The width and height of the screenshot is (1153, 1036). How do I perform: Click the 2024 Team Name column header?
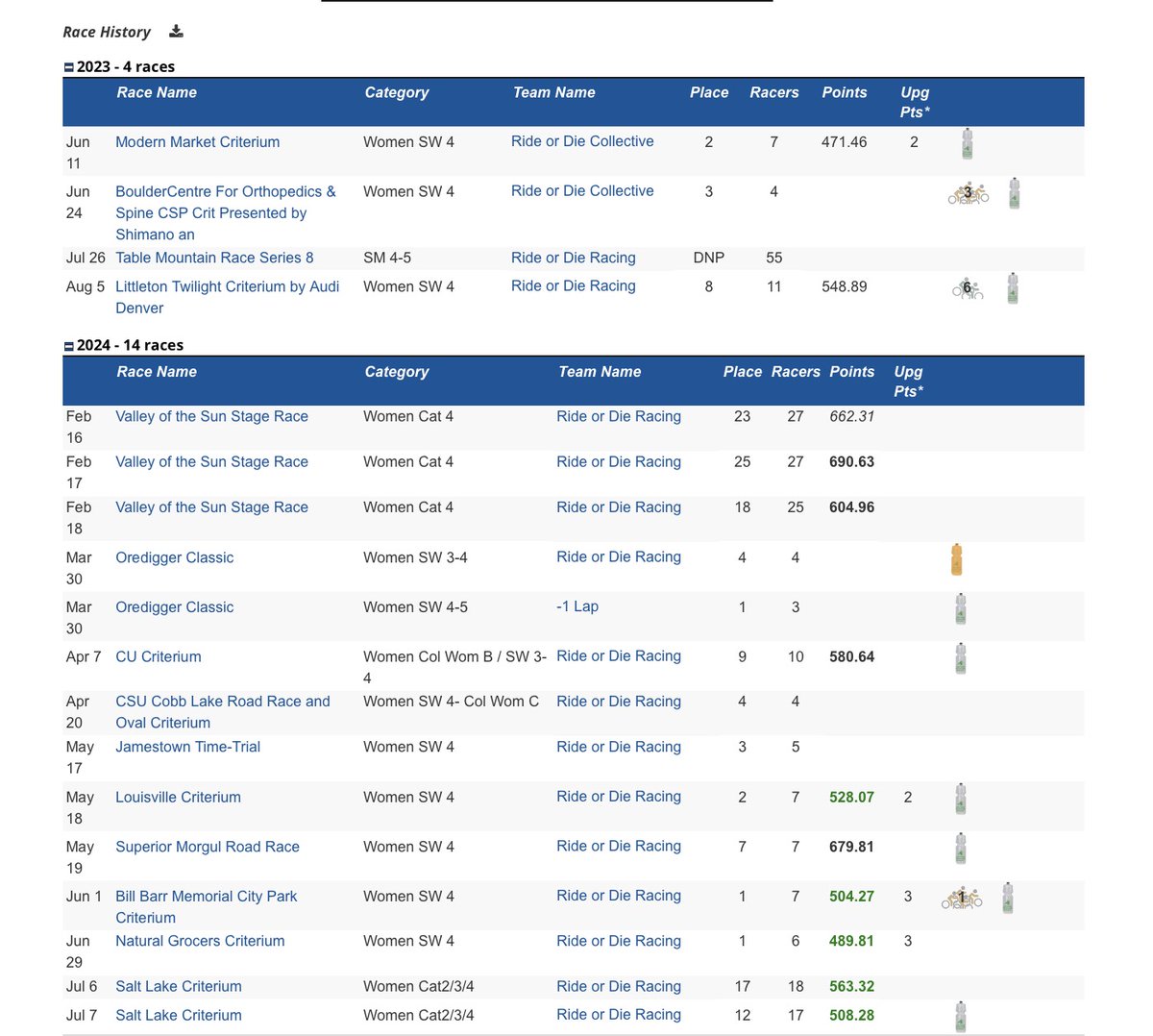tap(600, 371)
